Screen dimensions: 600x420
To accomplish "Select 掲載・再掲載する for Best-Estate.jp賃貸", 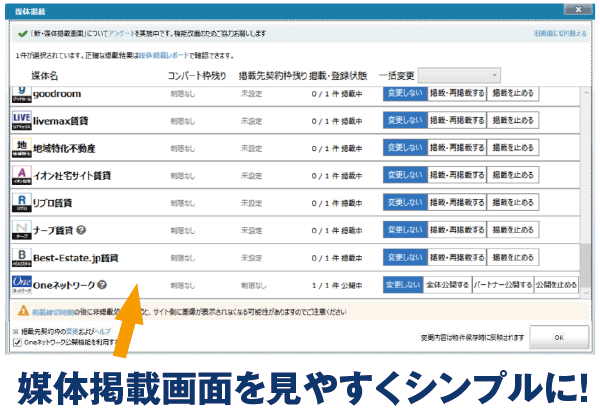I will click(x=457, y=257).
